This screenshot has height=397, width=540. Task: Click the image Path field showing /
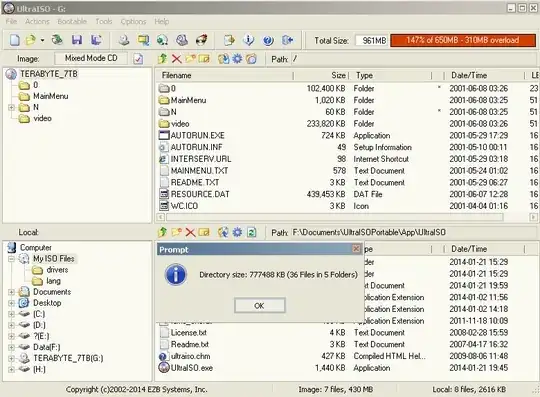(414, 59)
